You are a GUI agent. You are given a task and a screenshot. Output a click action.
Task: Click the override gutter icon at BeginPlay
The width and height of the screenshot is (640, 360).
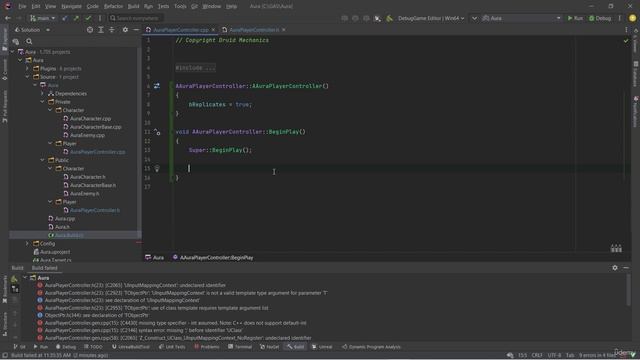pos(157,132)
